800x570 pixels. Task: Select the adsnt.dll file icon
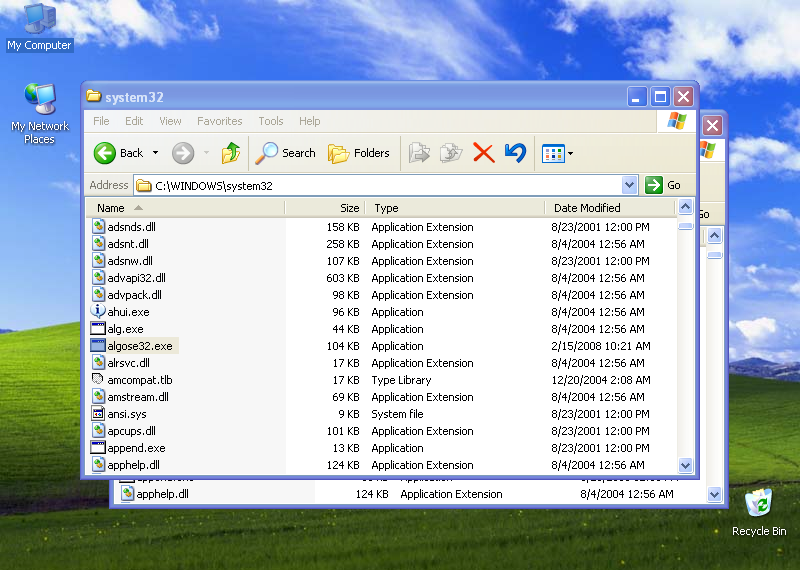tap(98, 243)
